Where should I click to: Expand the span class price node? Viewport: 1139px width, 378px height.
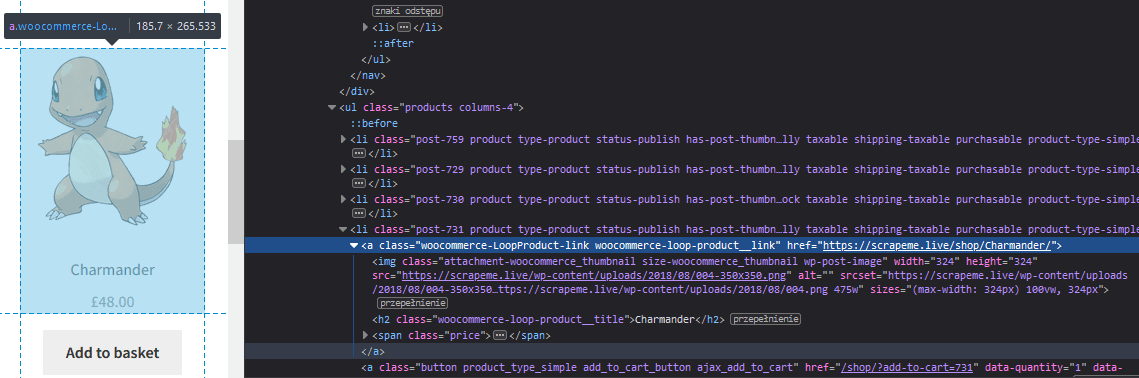[x=365, y=335]
